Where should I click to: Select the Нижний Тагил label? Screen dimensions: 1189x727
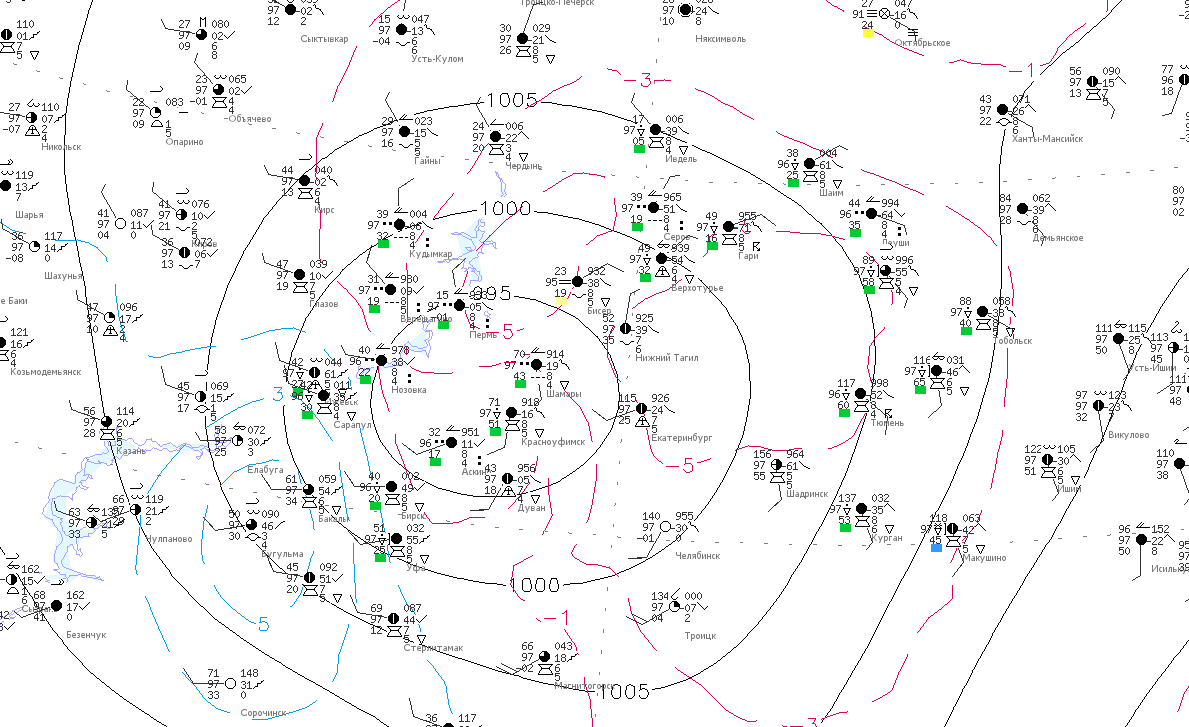point(667,358)
